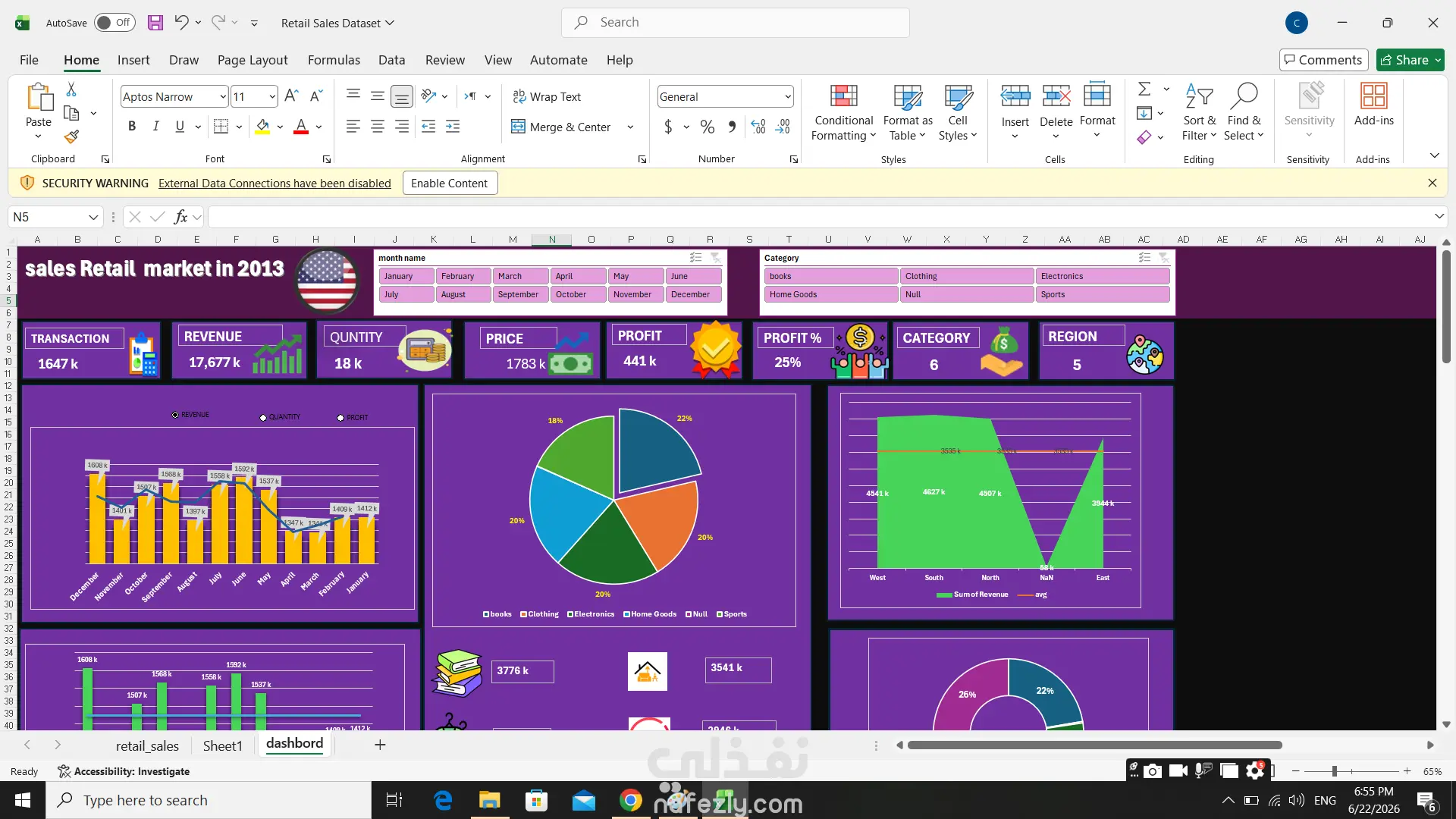Click the Share button
This screenshot has height=819, width=1456.
pyautogui.click(x=1410, y=60)
